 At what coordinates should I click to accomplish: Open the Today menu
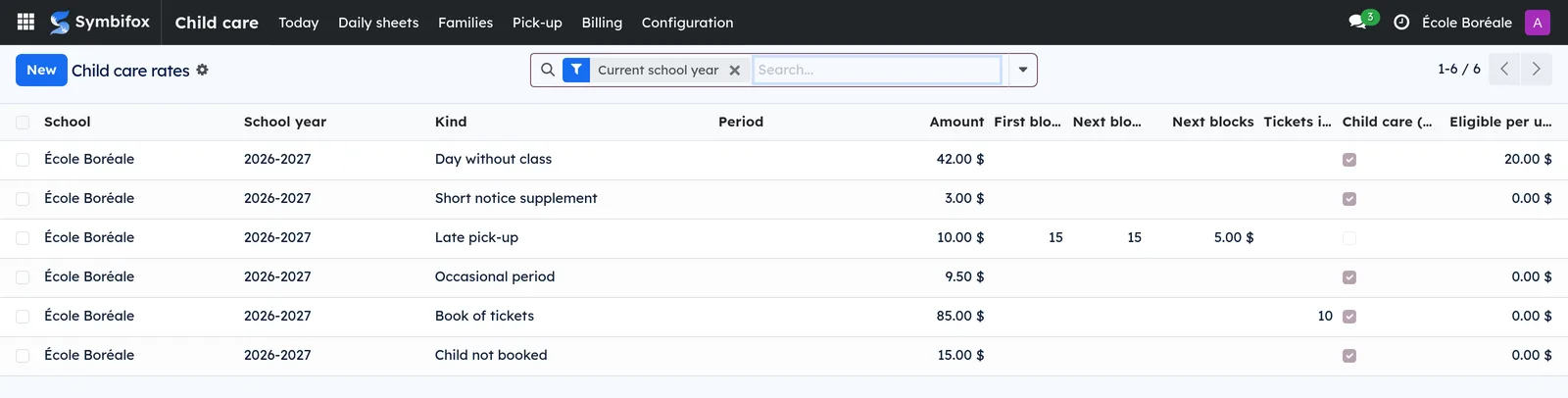(x=298, y=22)
